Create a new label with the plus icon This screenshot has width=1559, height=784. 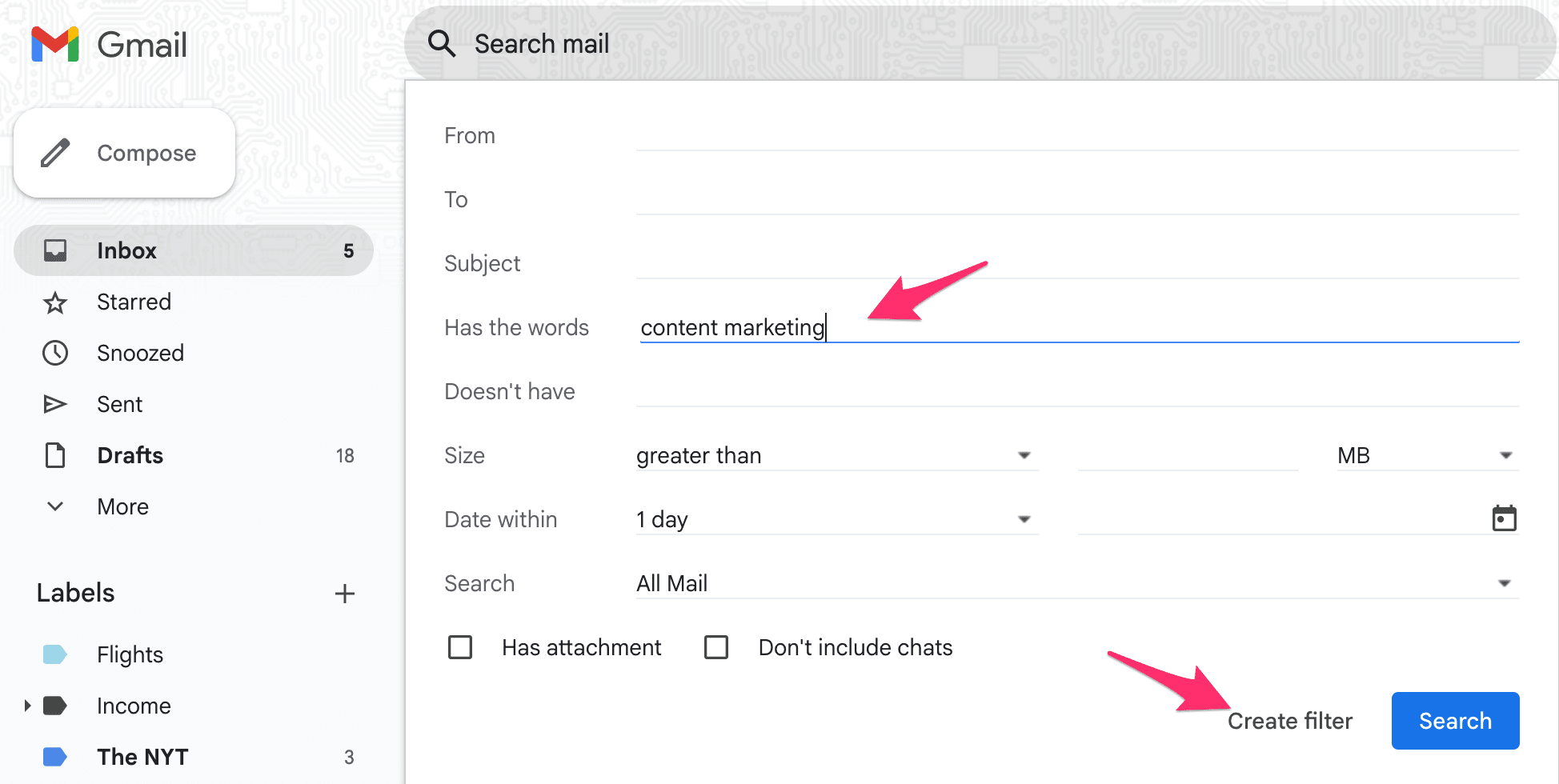coord(344,593)
